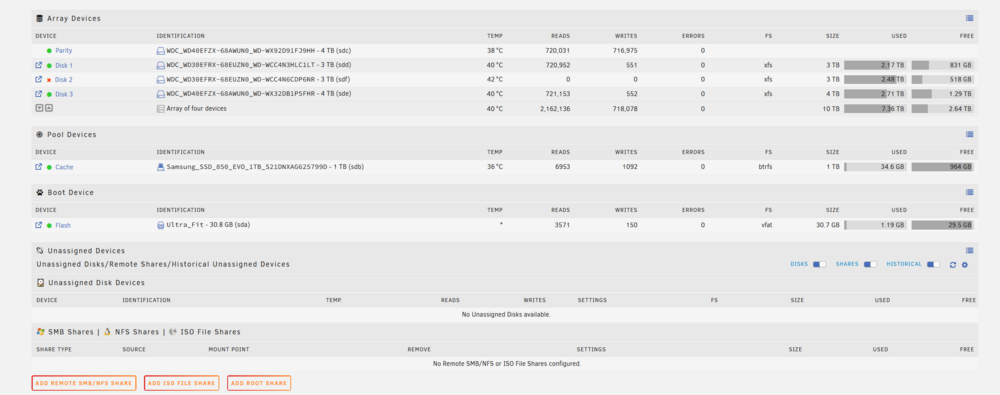Click ADD ISO FILE SHARE button
Image resolution: width=1000 pixels, height=395 pixels.
coord(182,383)
